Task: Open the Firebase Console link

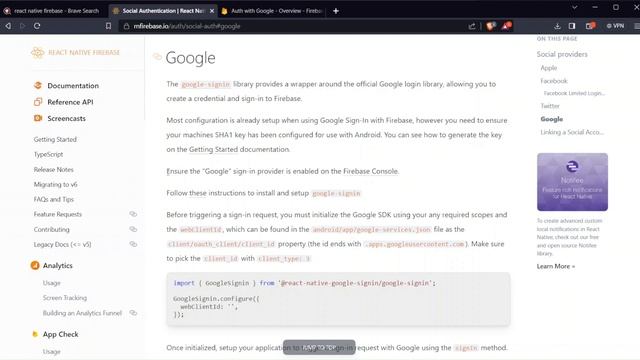Action: point(370,171)
